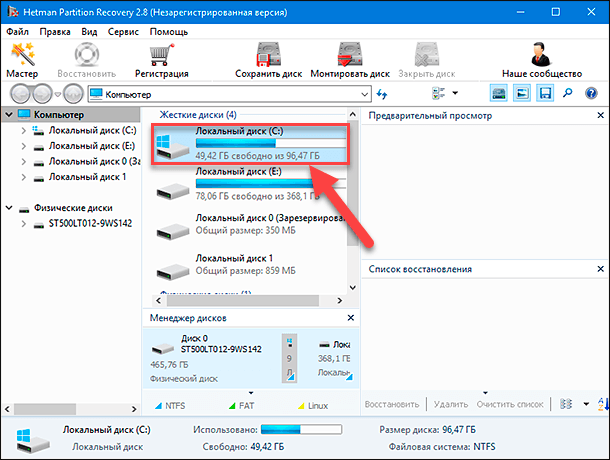This screenshot has width=610, height=460.
Task: Select Локальный диск (E:) in disk list
Action: click(250, 184)
